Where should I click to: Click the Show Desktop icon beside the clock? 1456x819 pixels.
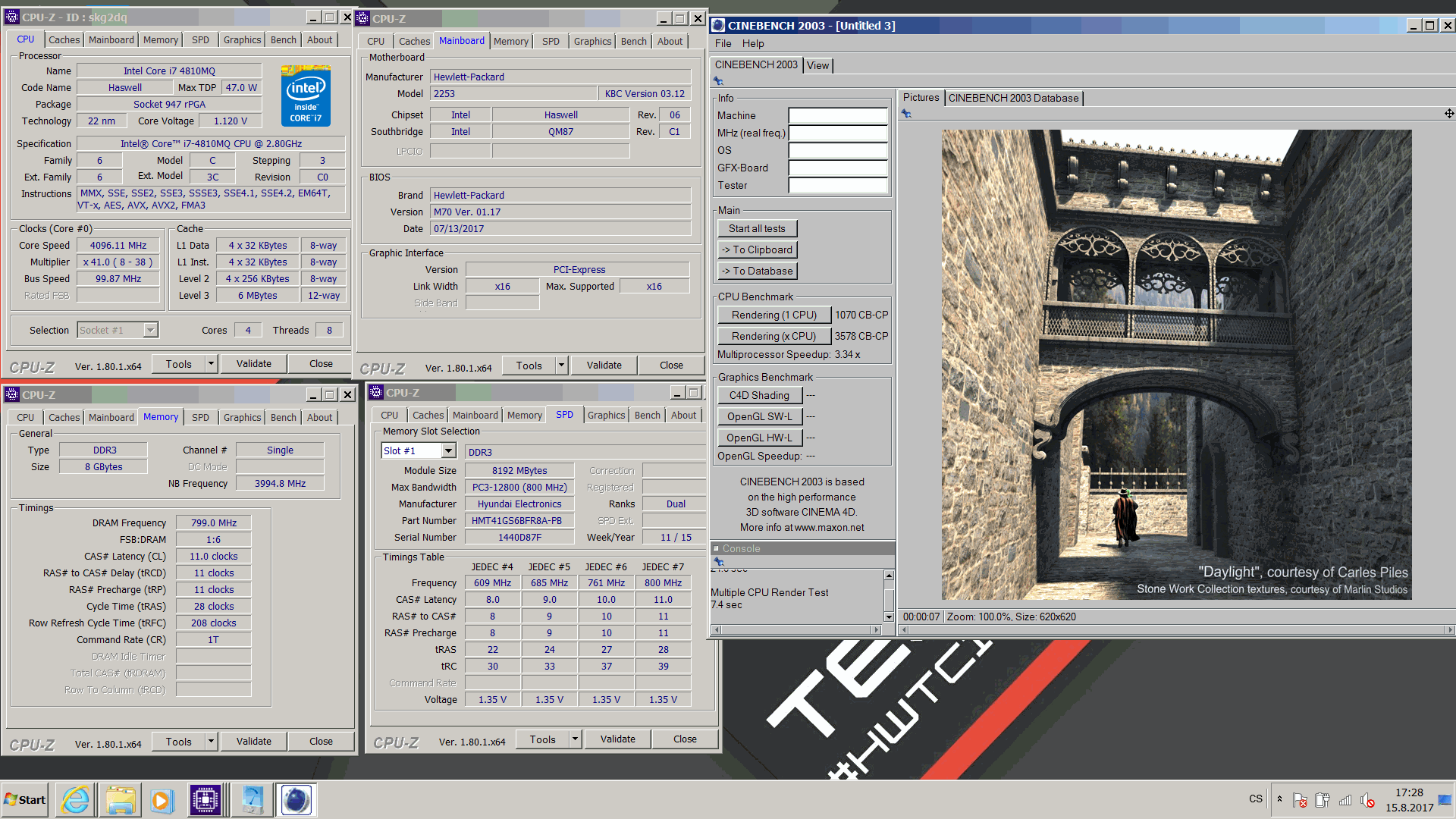click(x=1445, y=800)
